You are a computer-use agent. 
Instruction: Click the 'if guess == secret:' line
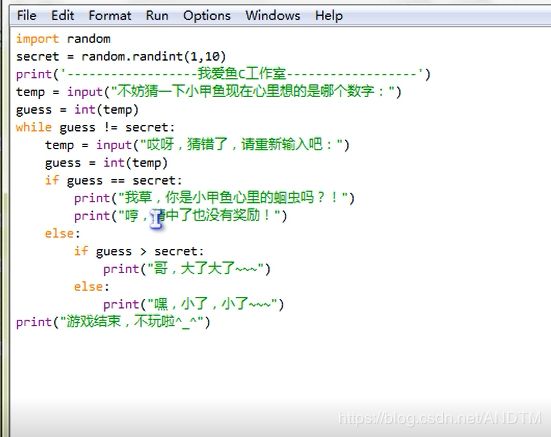pos(114,180)
